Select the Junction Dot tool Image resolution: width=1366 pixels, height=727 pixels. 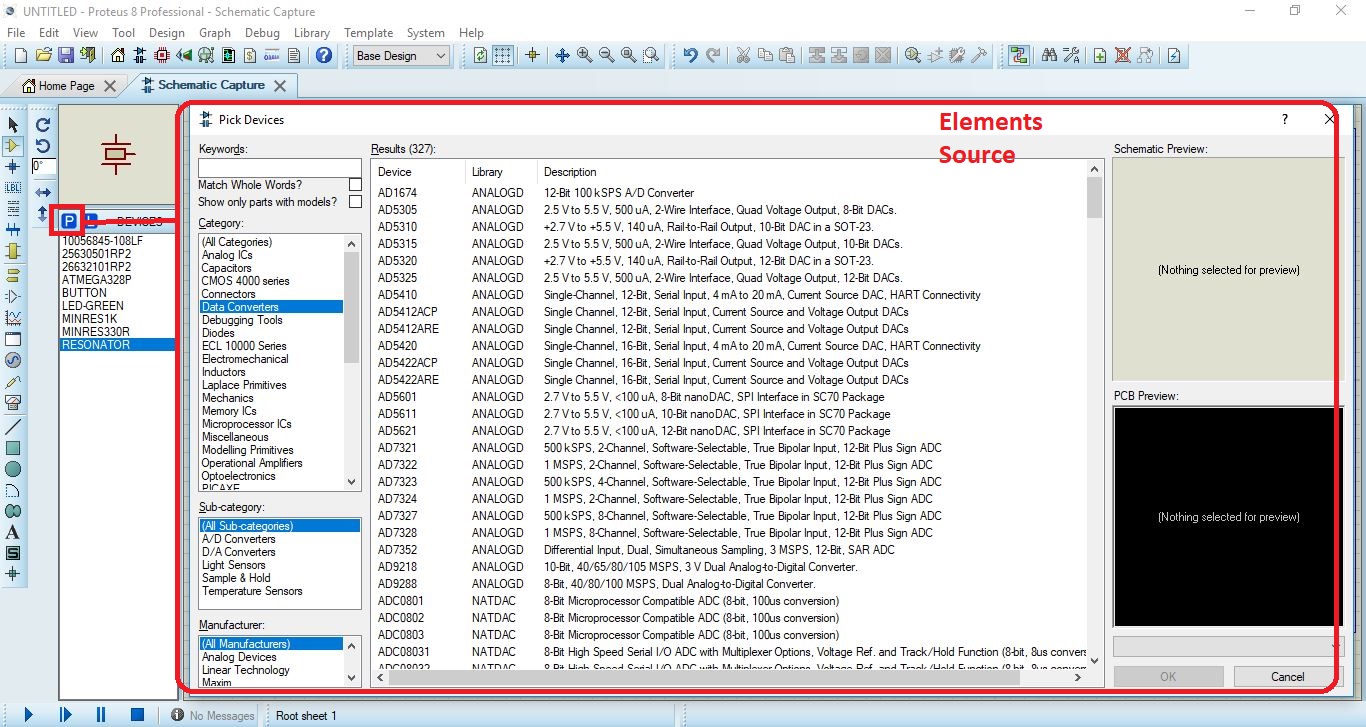tap(13, 167)
